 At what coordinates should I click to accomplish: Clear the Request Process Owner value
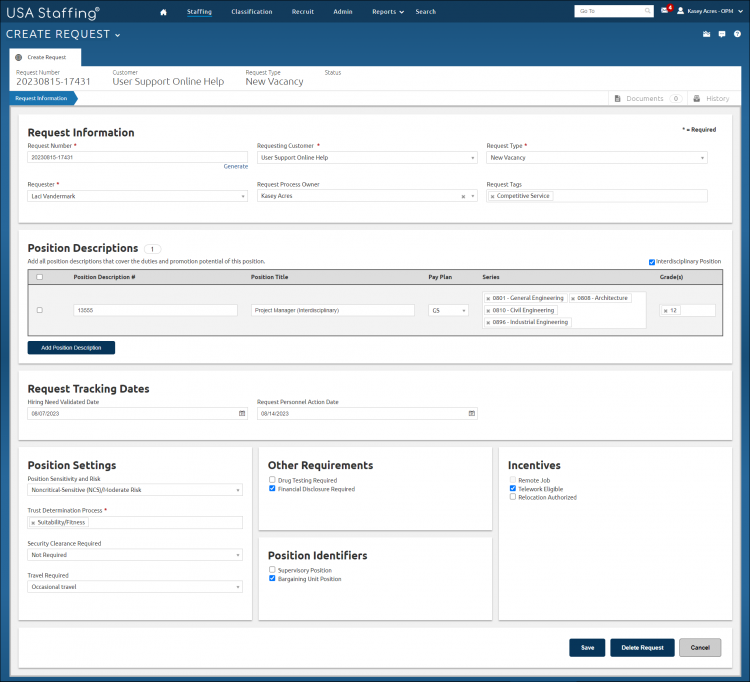(463, 197)
